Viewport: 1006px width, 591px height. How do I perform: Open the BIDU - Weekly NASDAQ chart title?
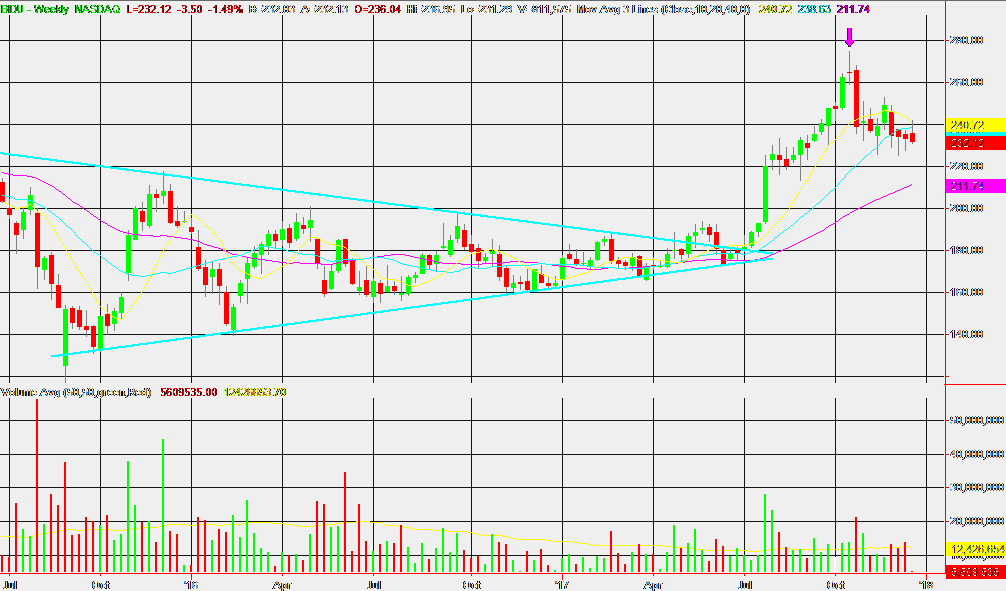(62, 7)
